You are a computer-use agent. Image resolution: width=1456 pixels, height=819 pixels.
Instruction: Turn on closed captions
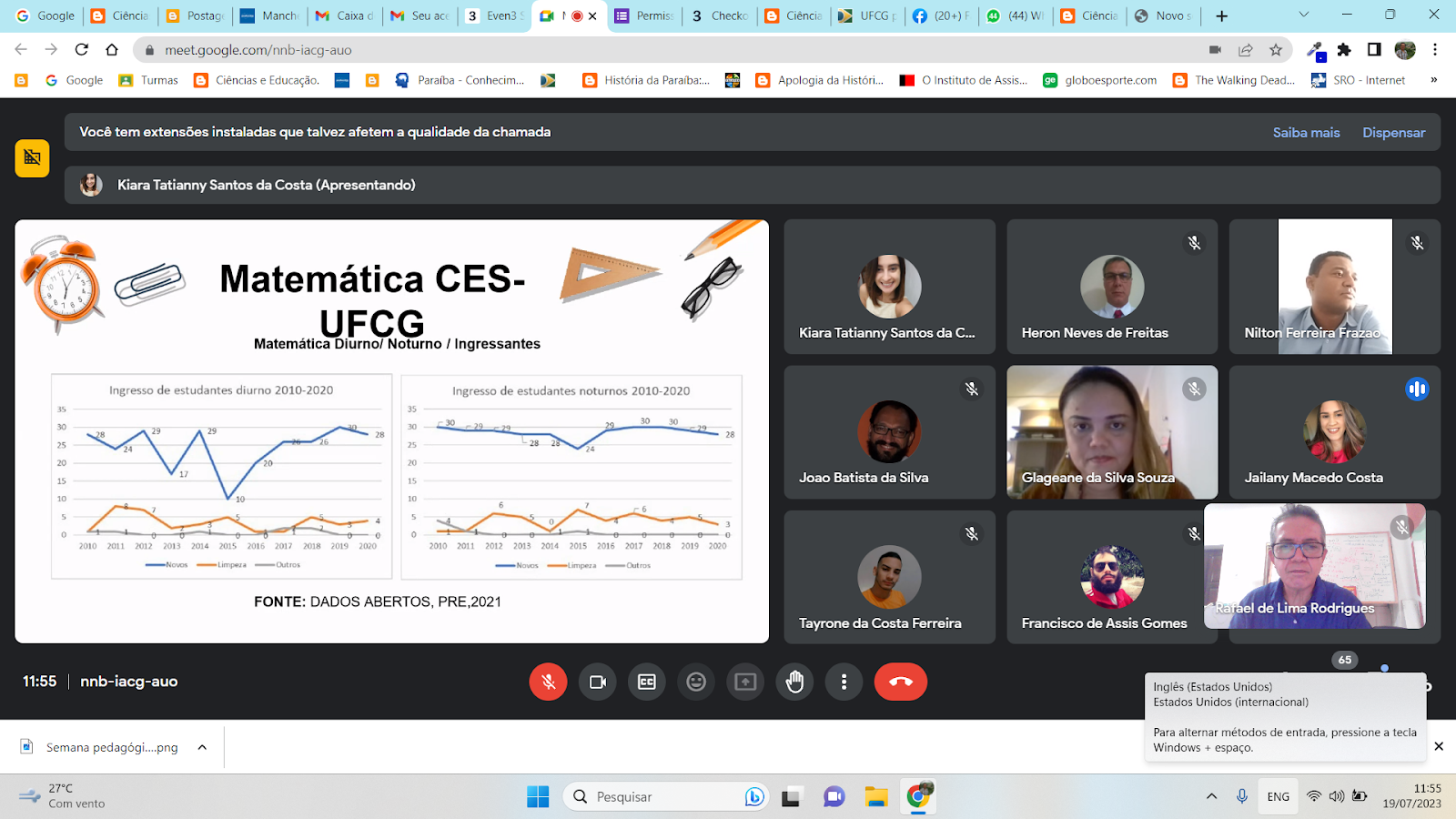pyautogui.click(x=647, y=682)
